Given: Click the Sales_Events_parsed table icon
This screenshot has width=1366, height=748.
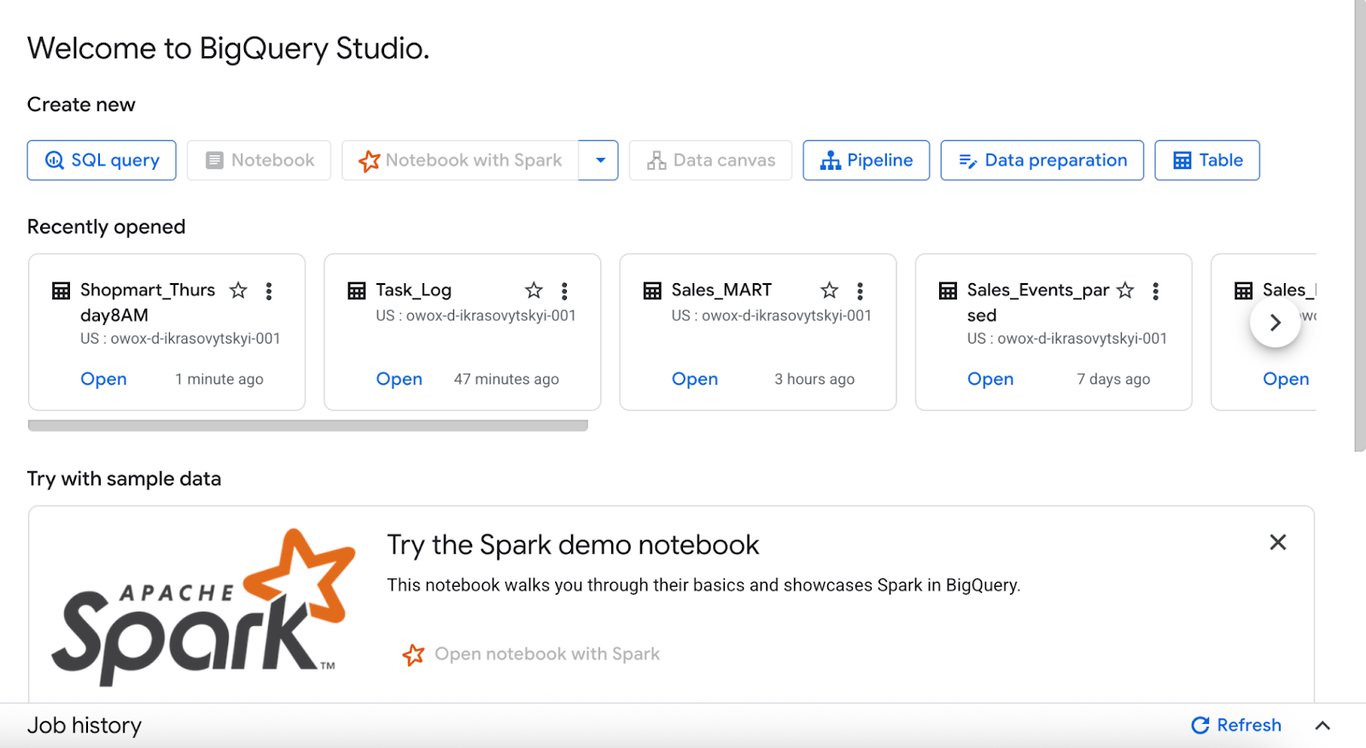Looking at the screenshot, I should coord(948,291).
